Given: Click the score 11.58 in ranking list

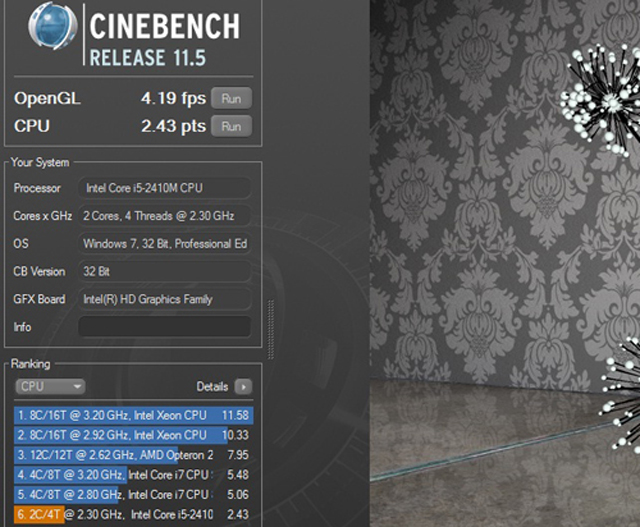Looking at the screenshot, I should tap(235, 415).
